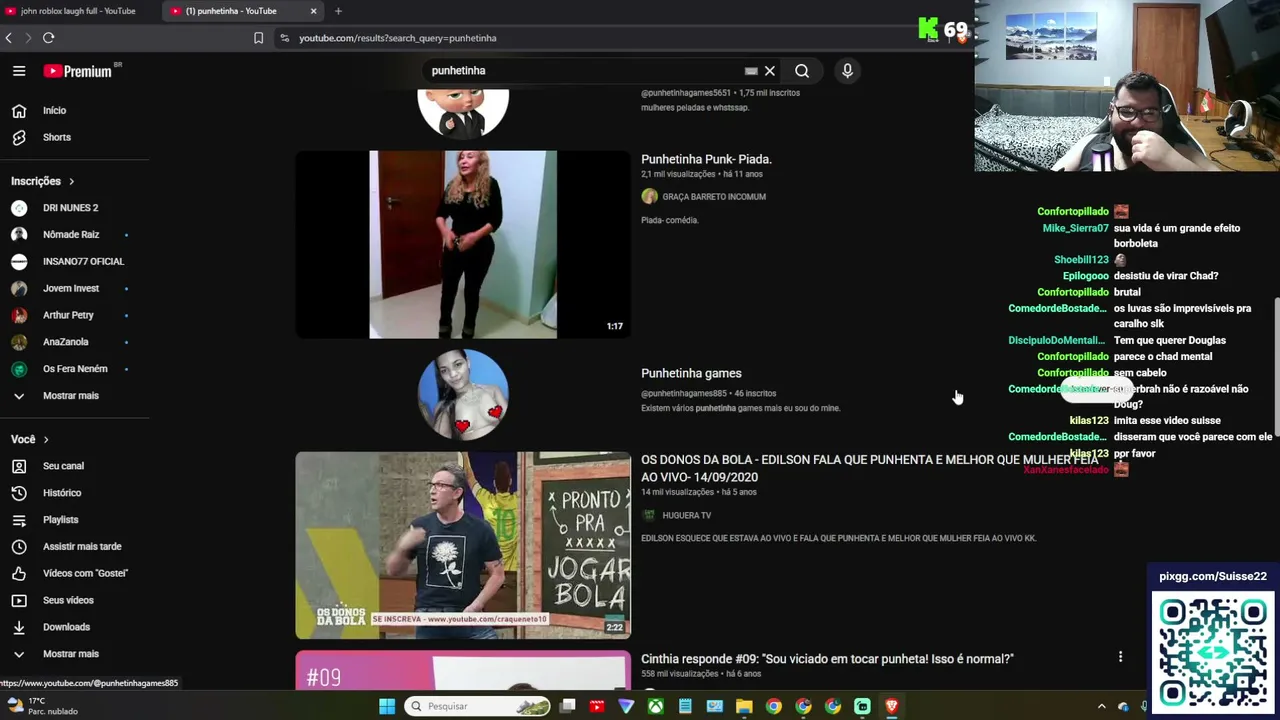Click into the YouTube search field
The image size is (1280, 720).
pos(585,71)
